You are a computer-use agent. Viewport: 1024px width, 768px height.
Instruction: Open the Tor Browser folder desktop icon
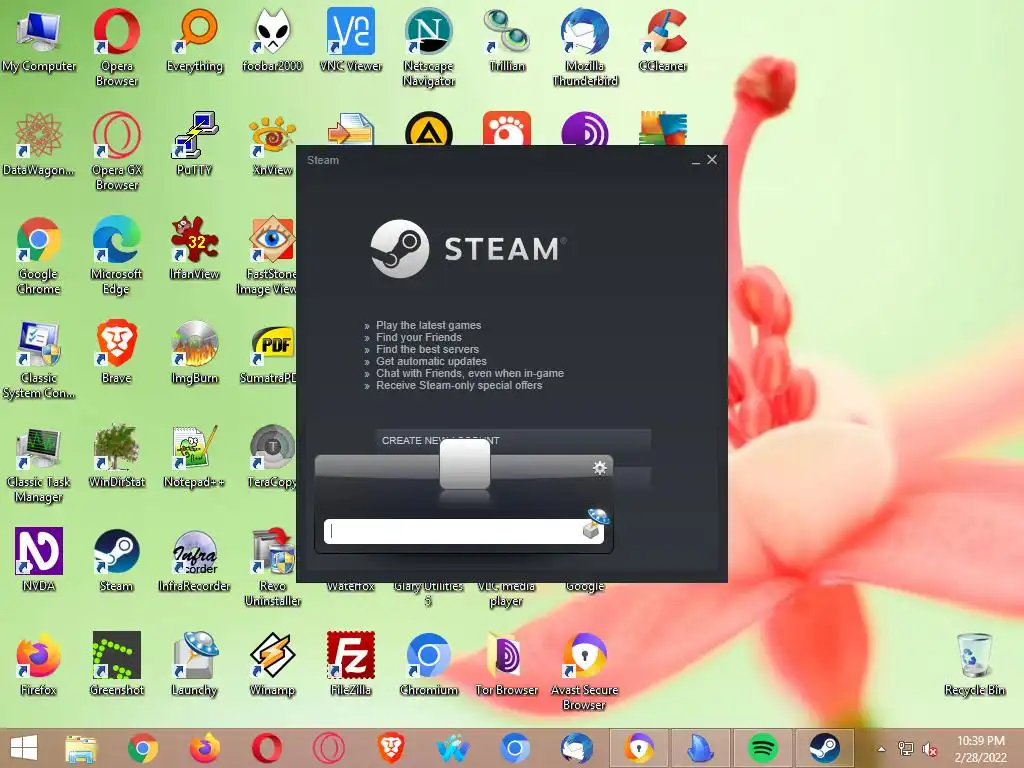[507, 664]
